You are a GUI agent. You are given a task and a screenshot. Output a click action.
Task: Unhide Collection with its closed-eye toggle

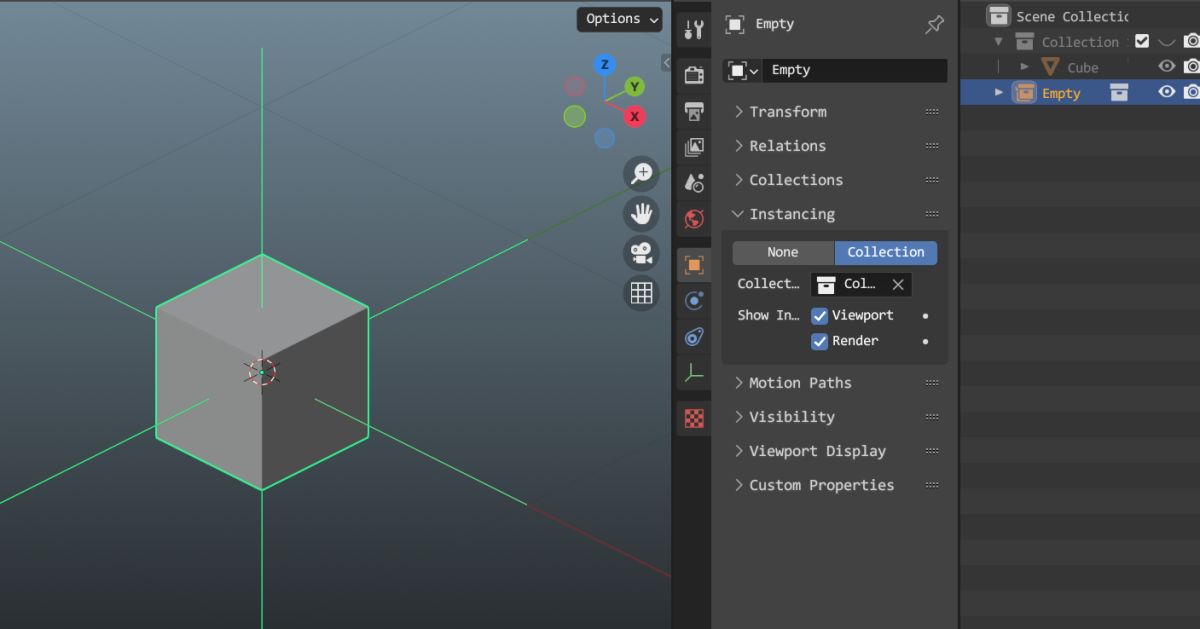(x=1167, y=42)
